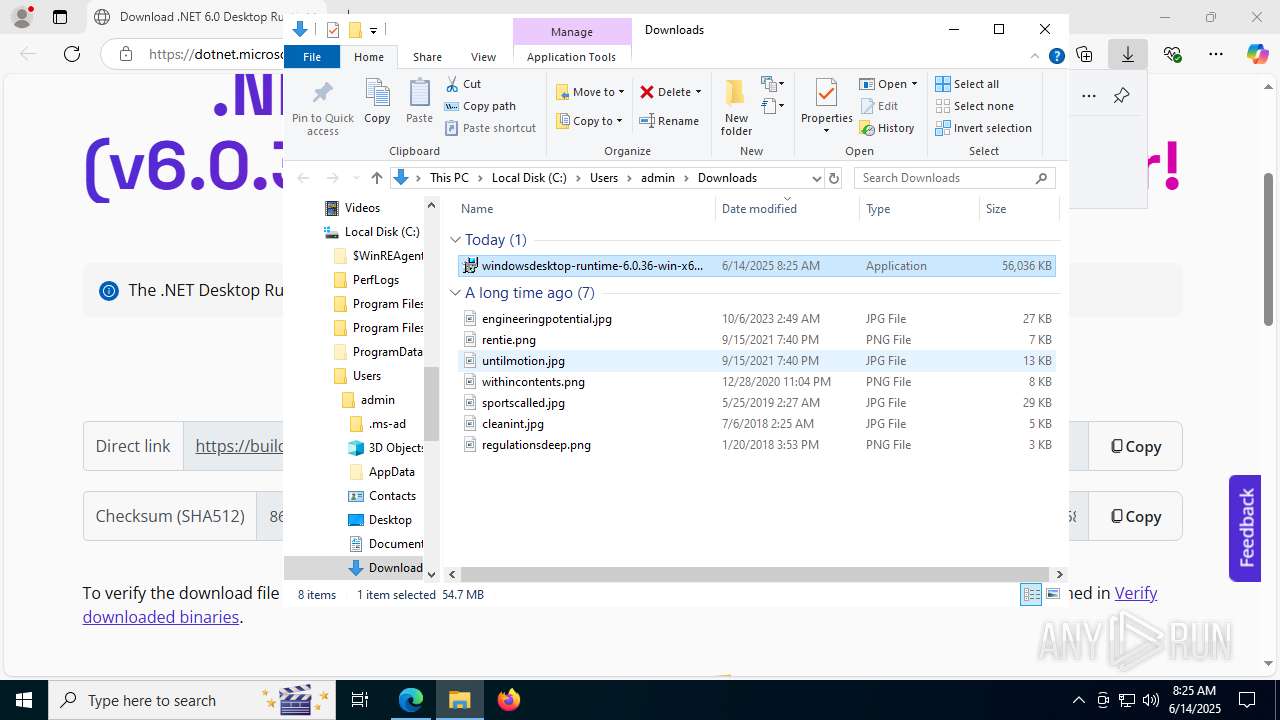Click Users in address breadcrumb
1280x720 pixels.
tap(604, 178)
